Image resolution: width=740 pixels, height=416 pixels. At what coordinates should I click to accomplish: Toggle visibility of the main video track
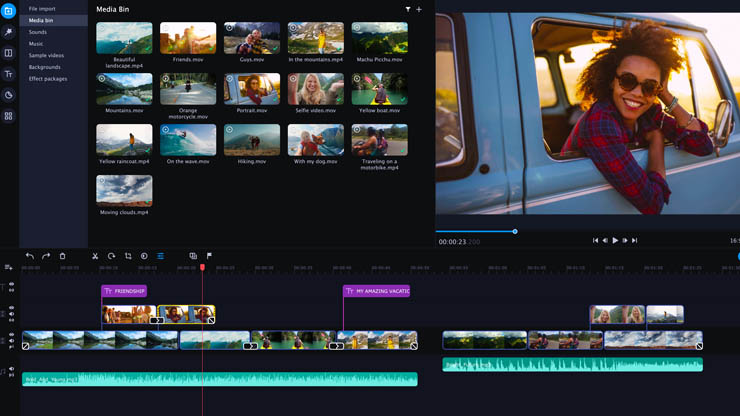(12, 335)
